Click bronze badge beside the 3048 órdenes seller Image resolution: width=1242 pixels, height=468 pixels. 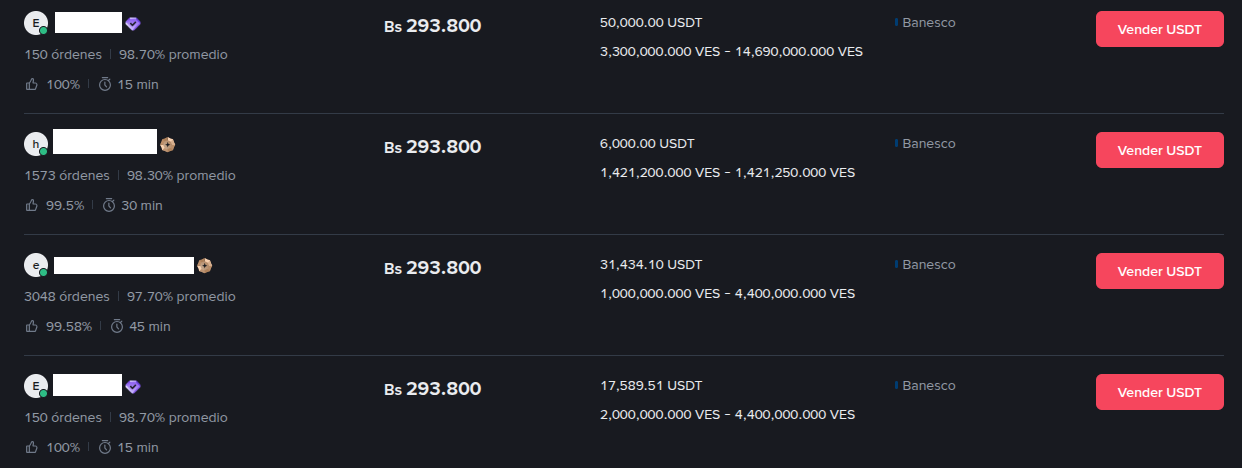[204, 265]
